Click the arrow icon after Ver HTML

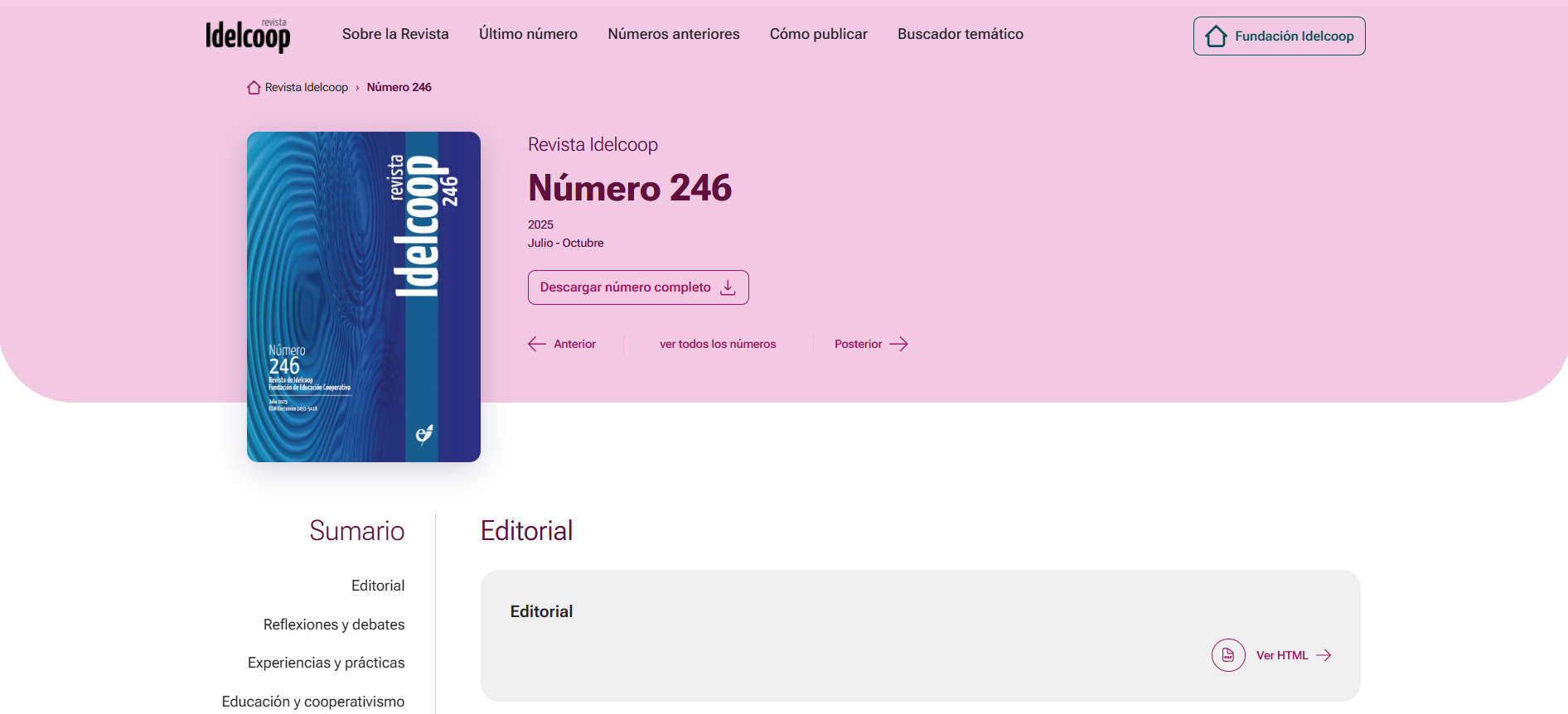click(1324, 655)
